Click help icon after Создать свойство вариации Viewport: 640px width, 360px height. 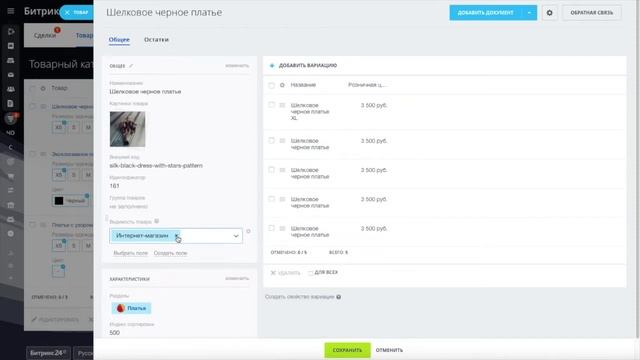(338, 297)
